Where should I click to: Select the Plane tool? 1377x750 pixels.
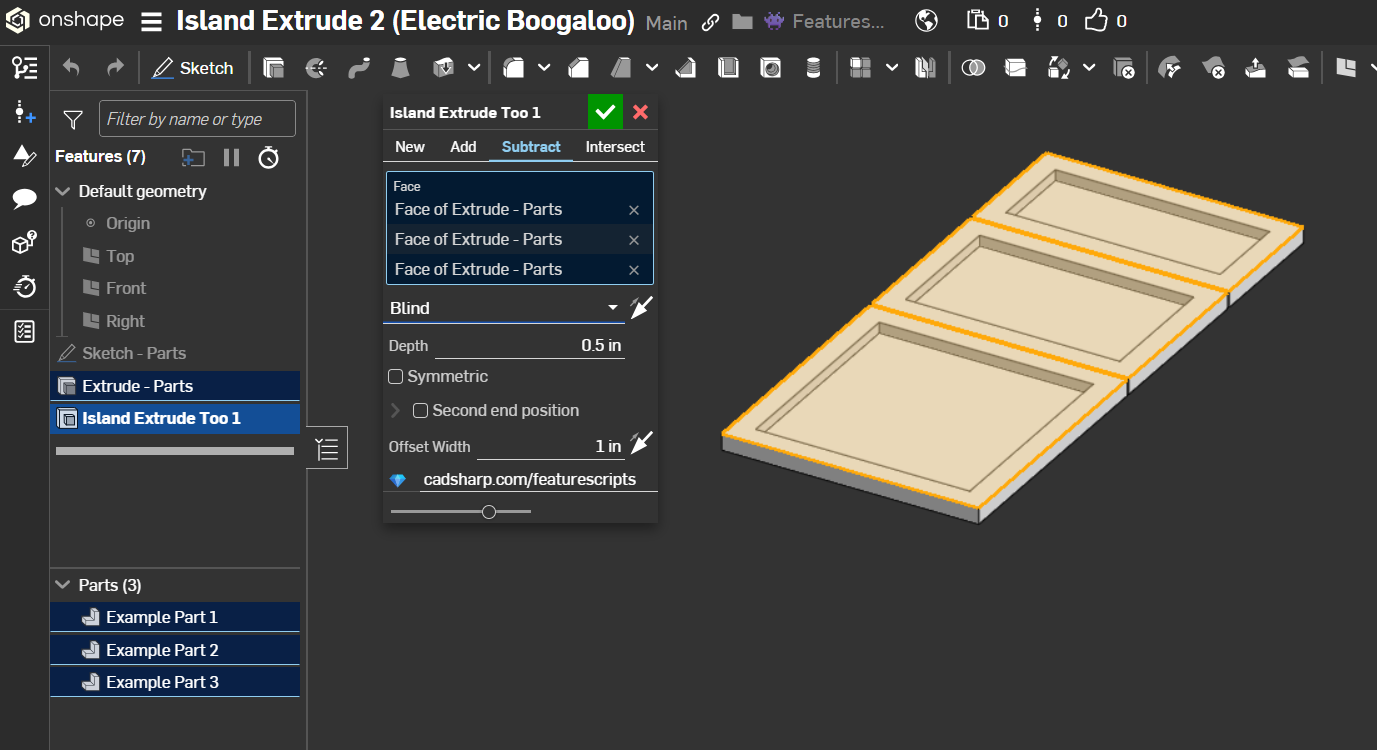click(x=1346, y=68)
